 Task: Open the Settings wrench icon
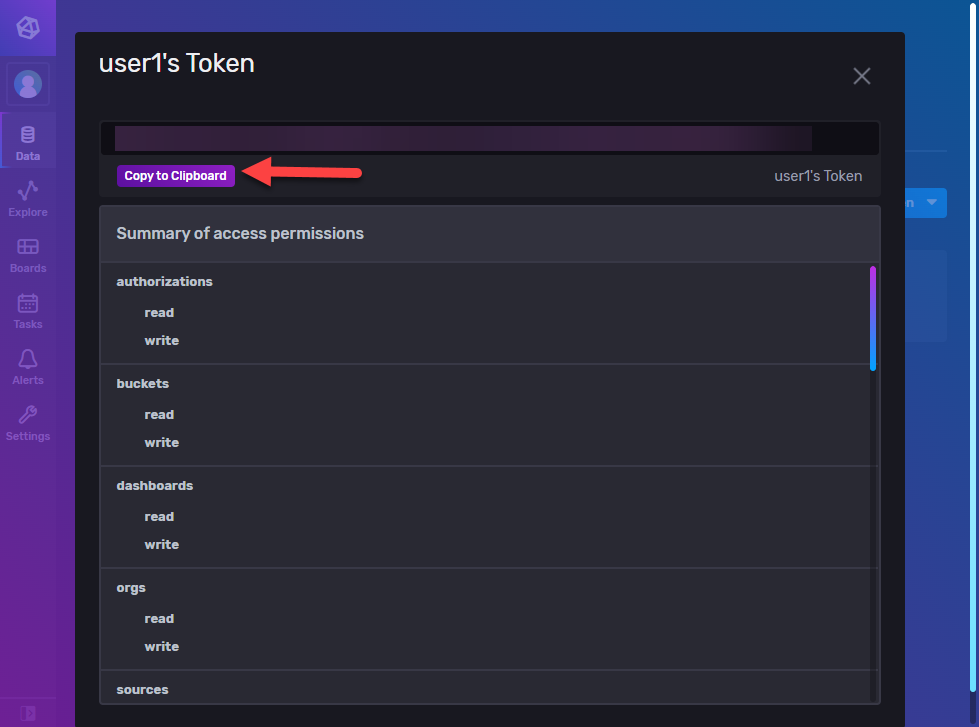[x=27, y=418]
